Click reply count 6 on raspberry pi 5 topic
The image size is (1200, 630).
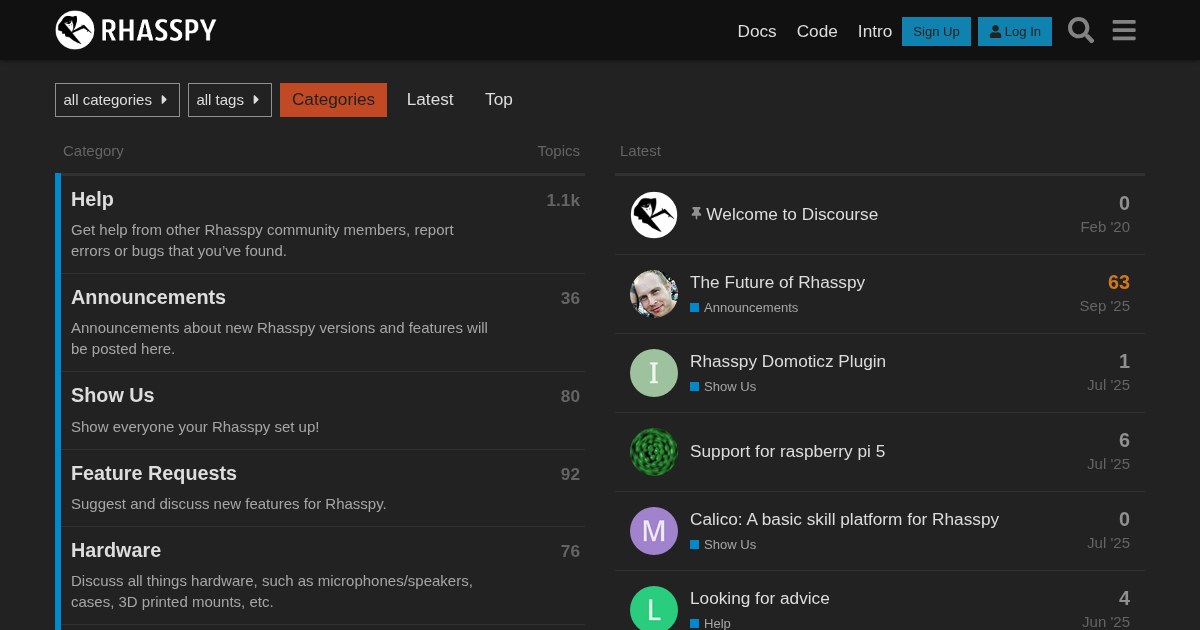tap(1124, 441)
